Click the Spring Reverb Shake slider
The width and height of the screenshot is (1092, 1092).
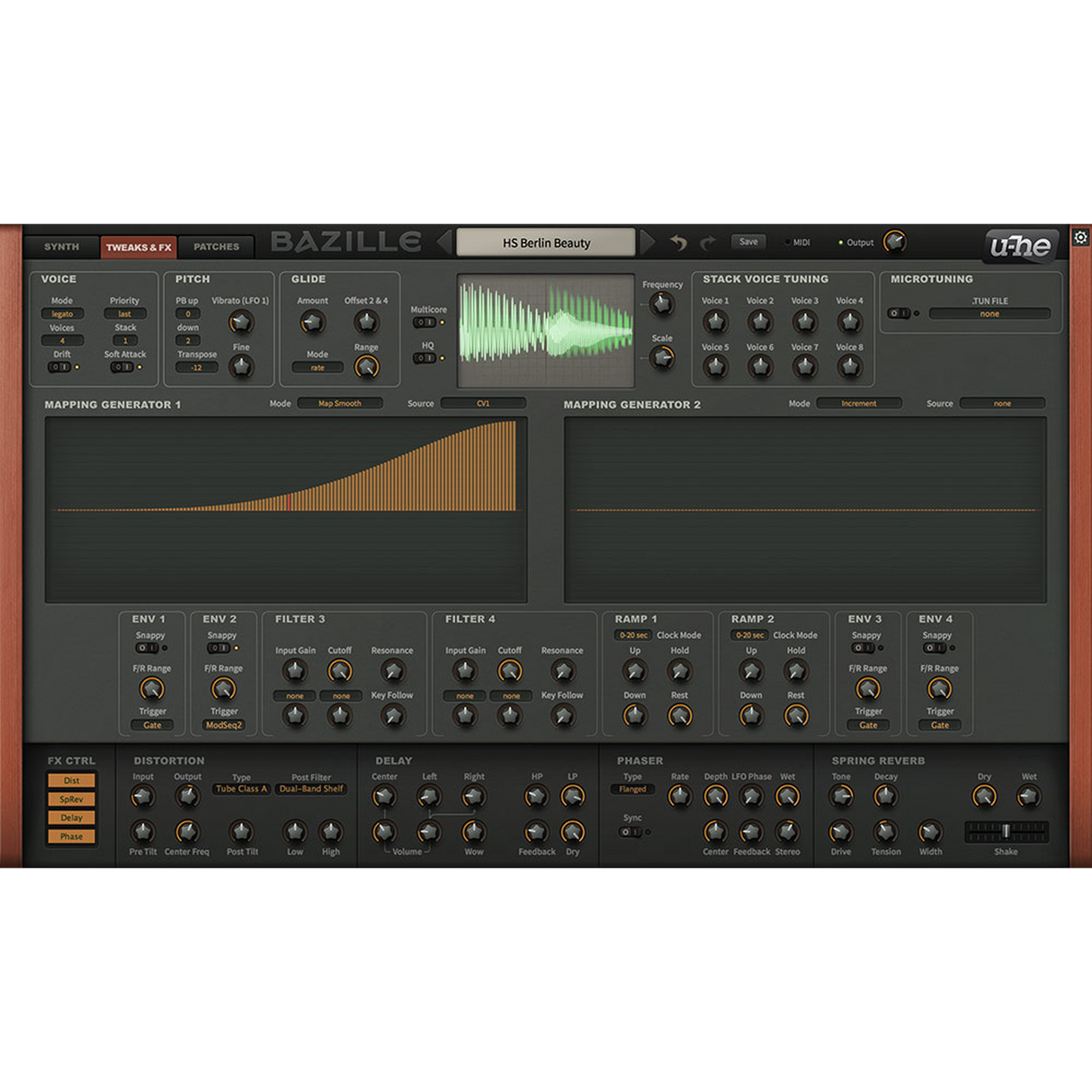click(x=1006, y=831)
